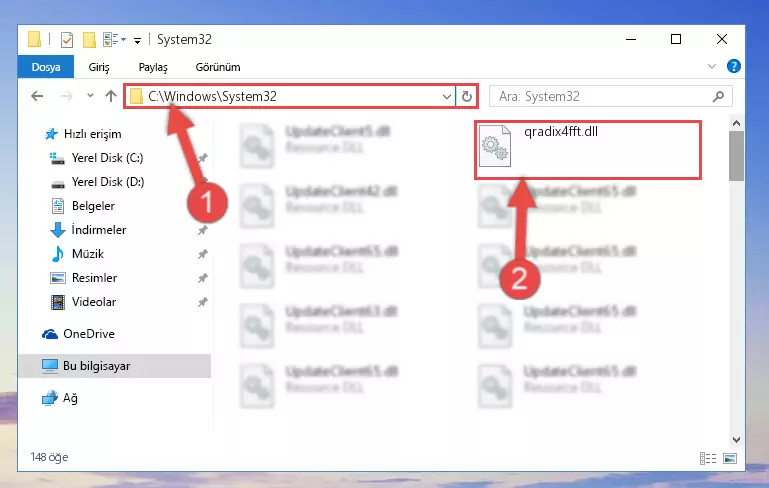This screenshot has height=488, width=769.
Task: Open the Help question mark icon
Action: click(x=734, y=66)
